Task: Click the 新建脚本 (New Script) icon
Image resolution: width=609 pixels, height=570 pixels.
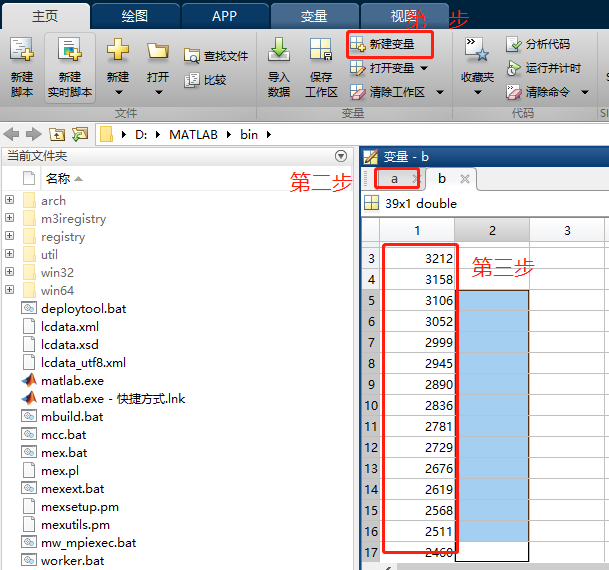Action: click(x=22, y=49)
